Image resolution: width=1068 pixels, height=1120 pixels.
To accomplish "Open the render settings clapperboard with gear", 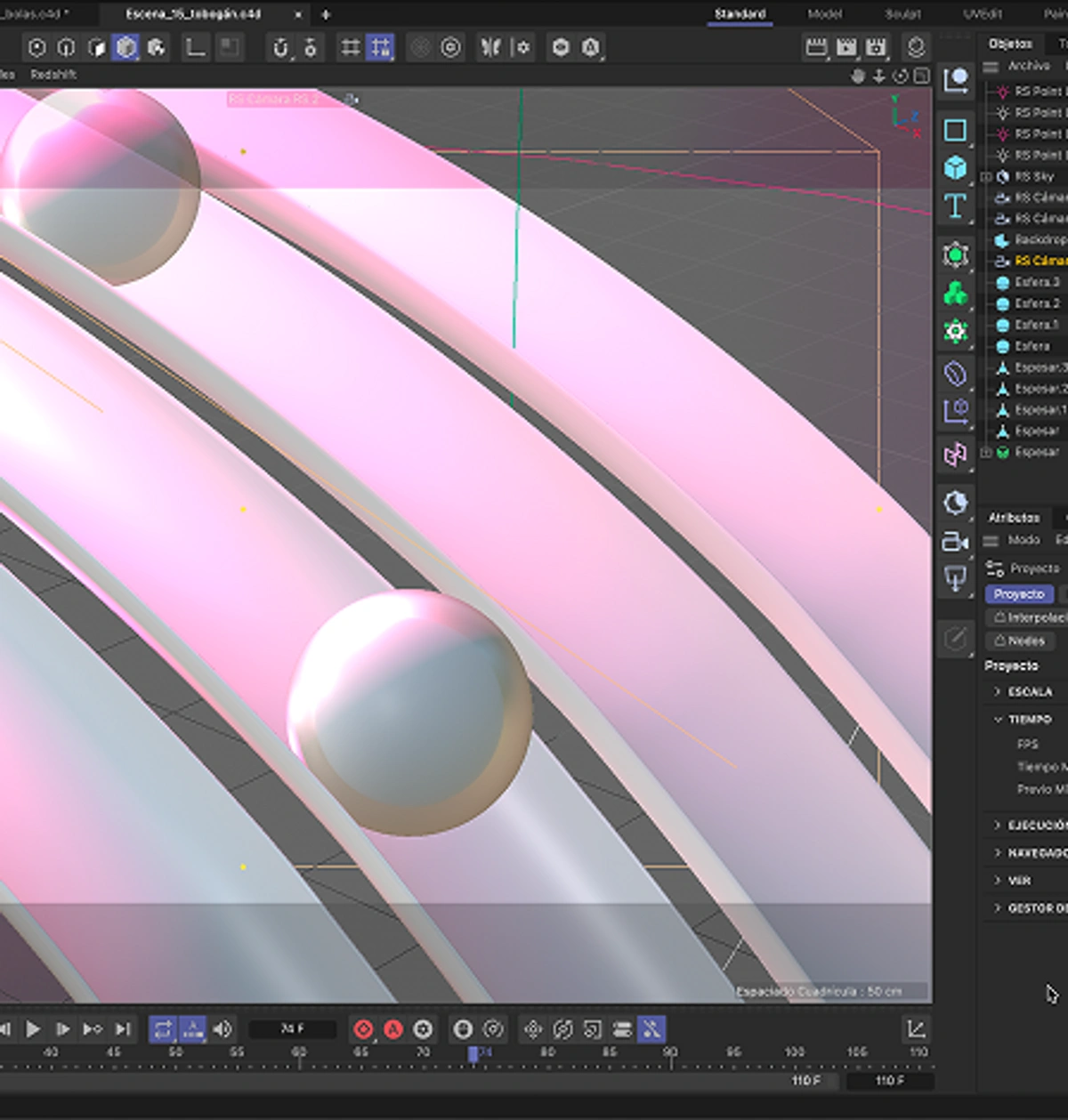I will click(876, 47).
